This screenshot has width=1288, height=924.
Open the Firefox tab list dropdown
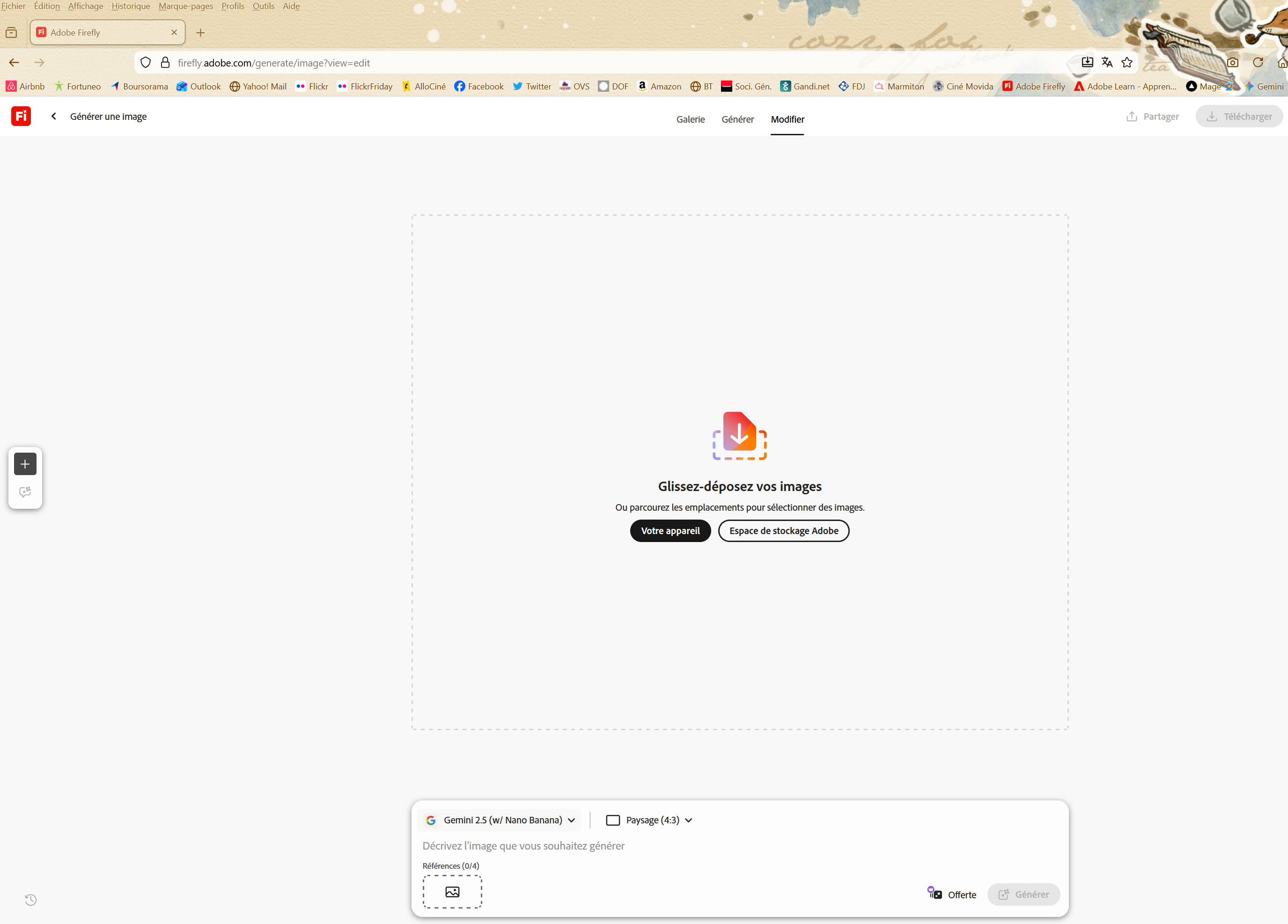coord(11,33)
